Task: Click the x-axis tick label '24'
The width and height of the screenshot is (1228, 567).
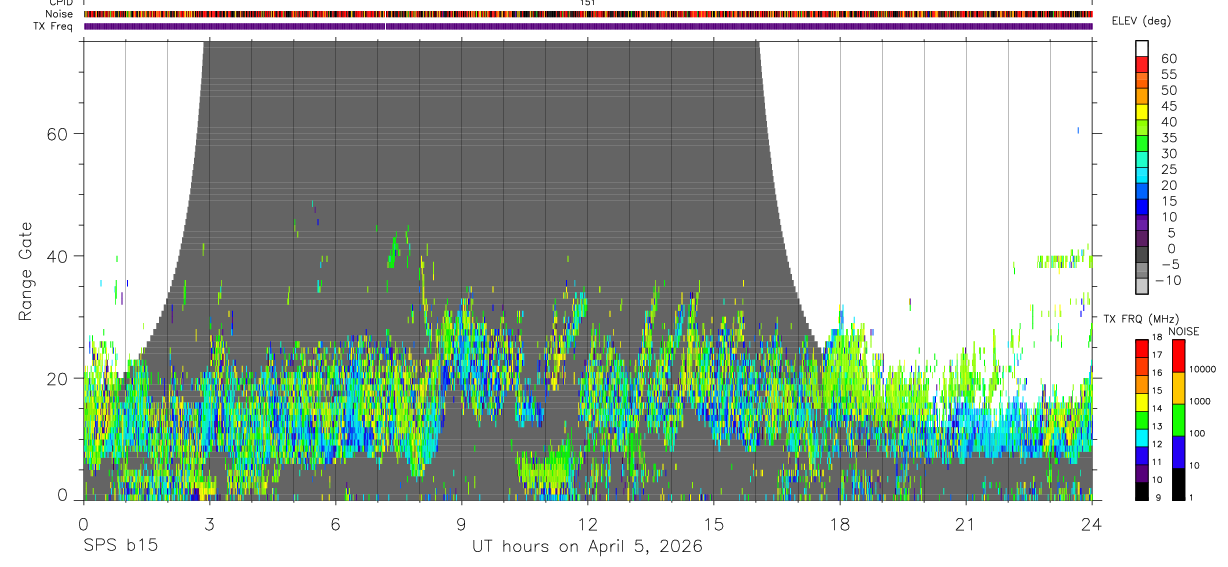Action: 1092,524
